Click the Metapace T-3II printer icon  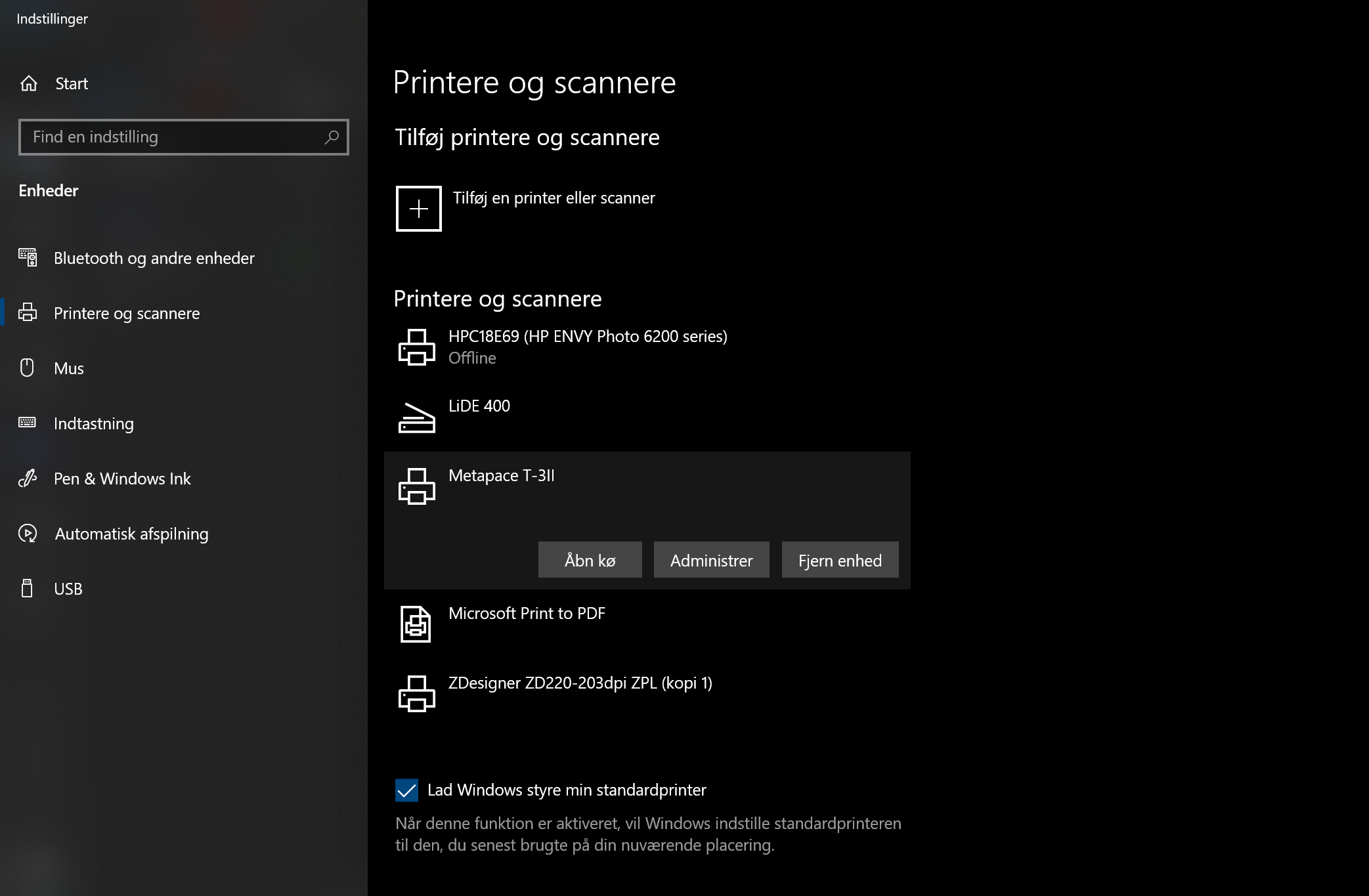[417, 486]
